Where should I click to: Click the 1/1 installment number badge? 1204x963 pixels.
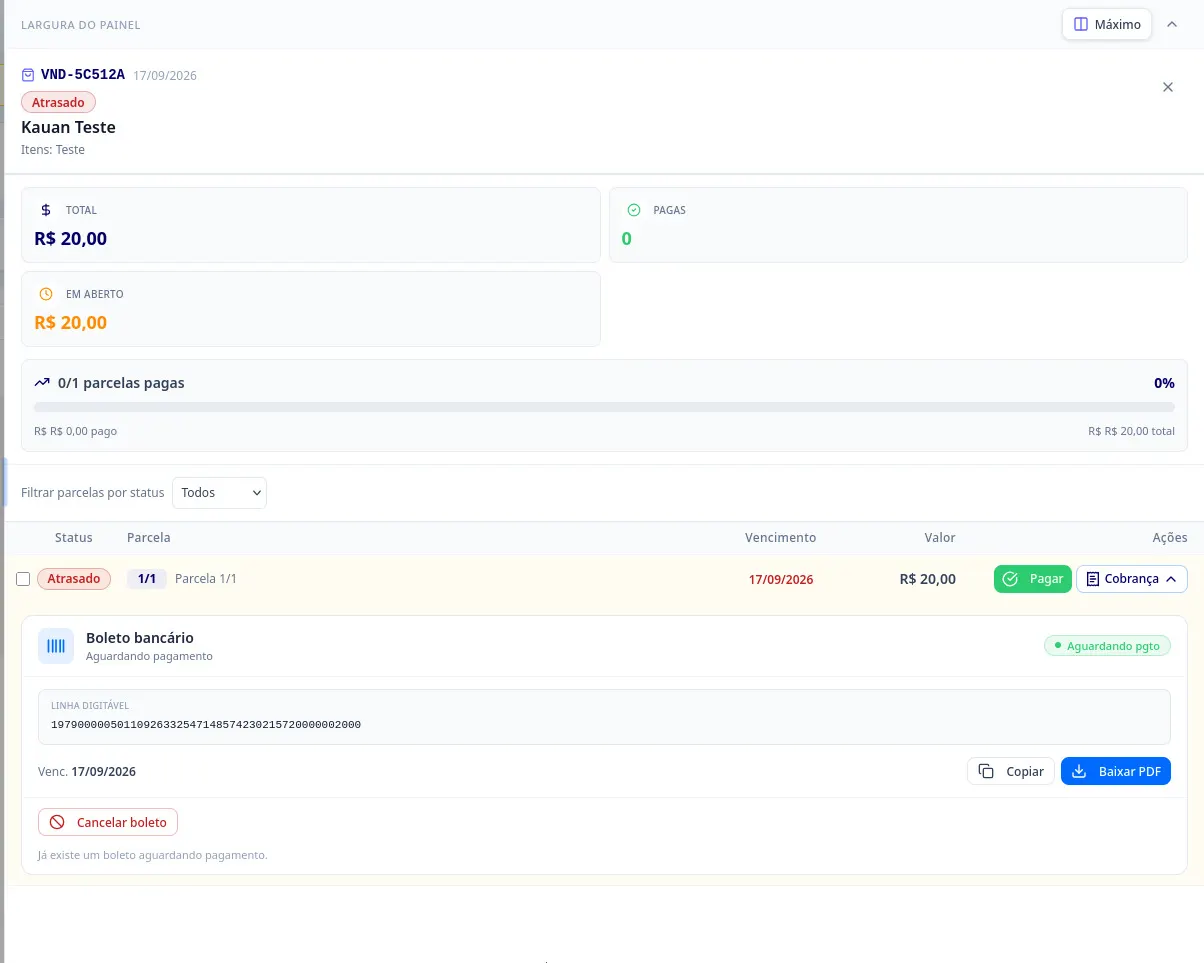(x=146, y=579)
